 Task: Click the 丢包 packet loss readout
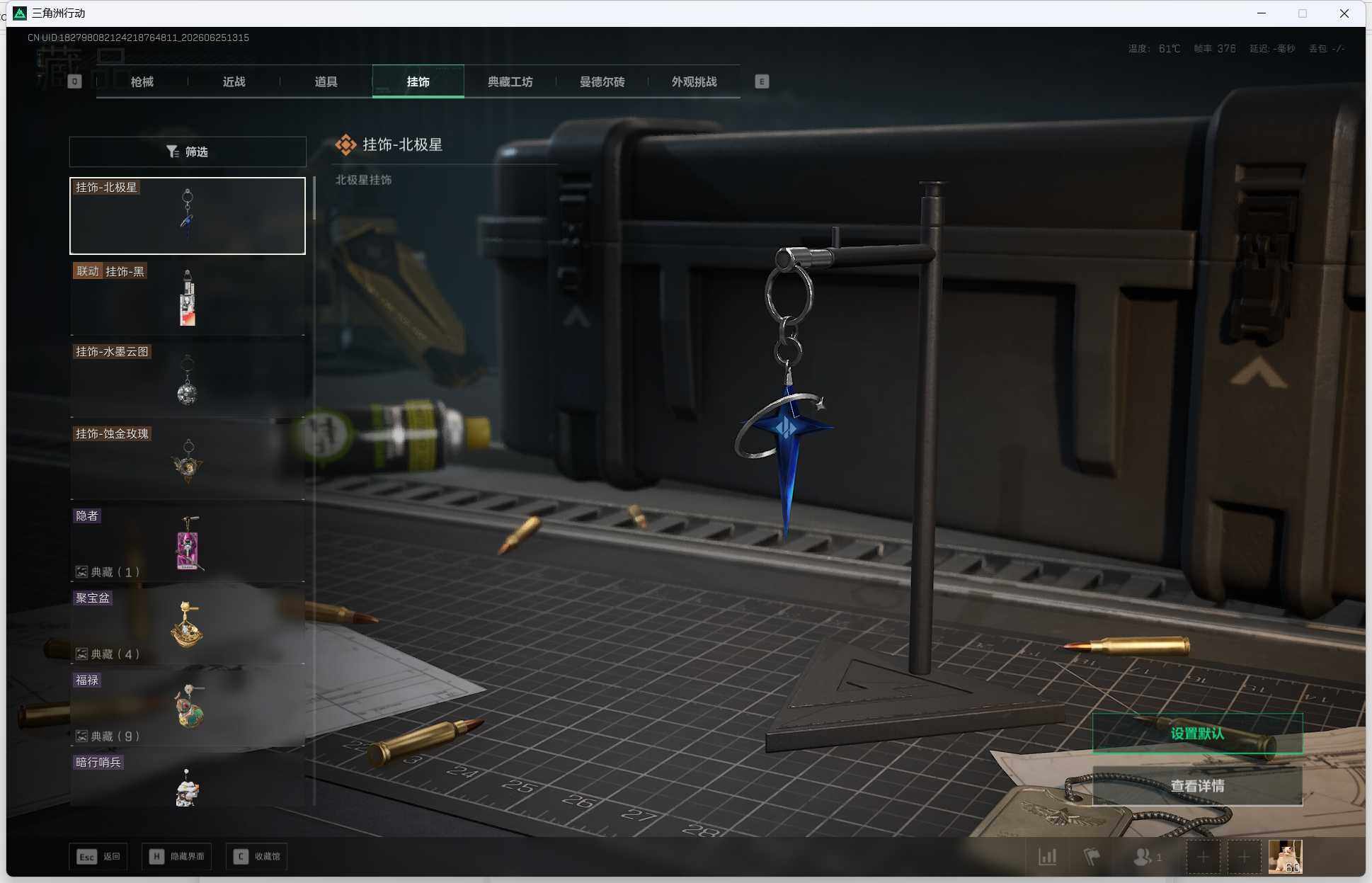click(x=1327, y=49)
